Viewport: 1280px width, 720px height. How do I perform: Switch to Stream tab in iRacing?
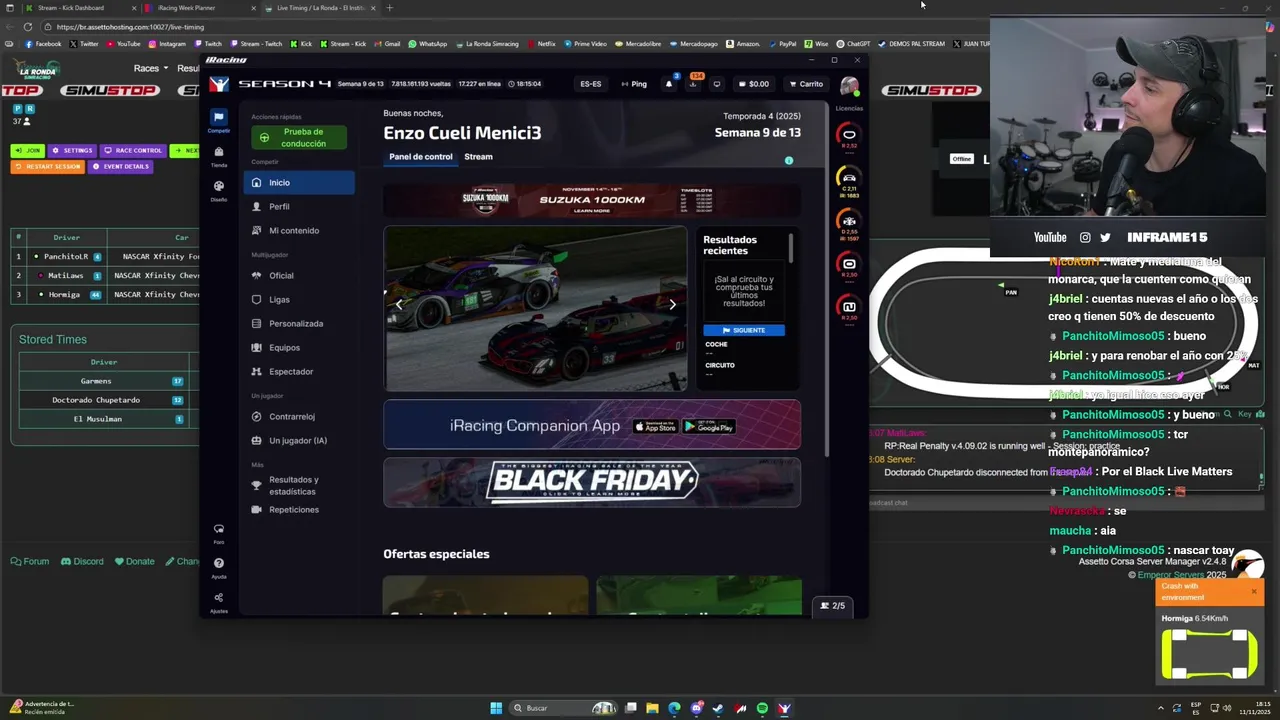[x=478, y=157]
